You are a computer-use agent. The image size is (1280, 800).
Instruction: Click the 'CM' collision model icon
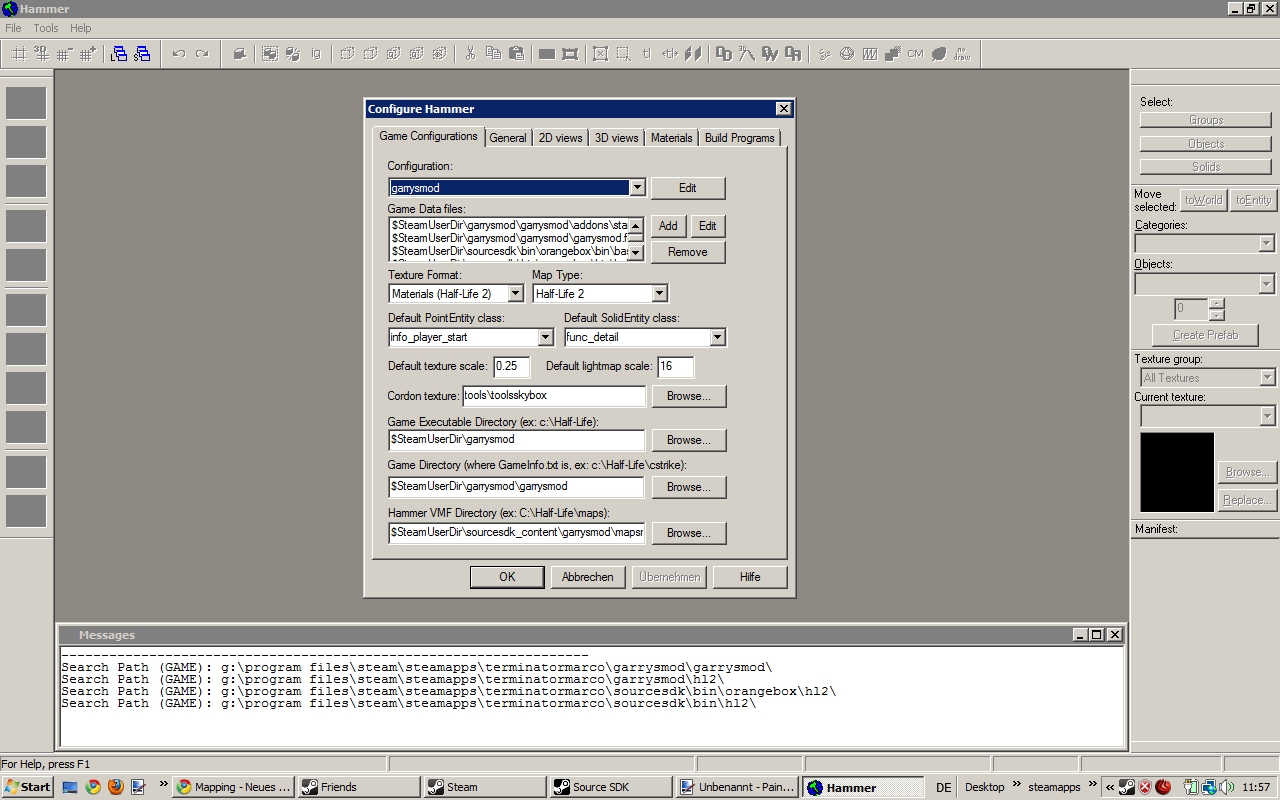[915, 54]
